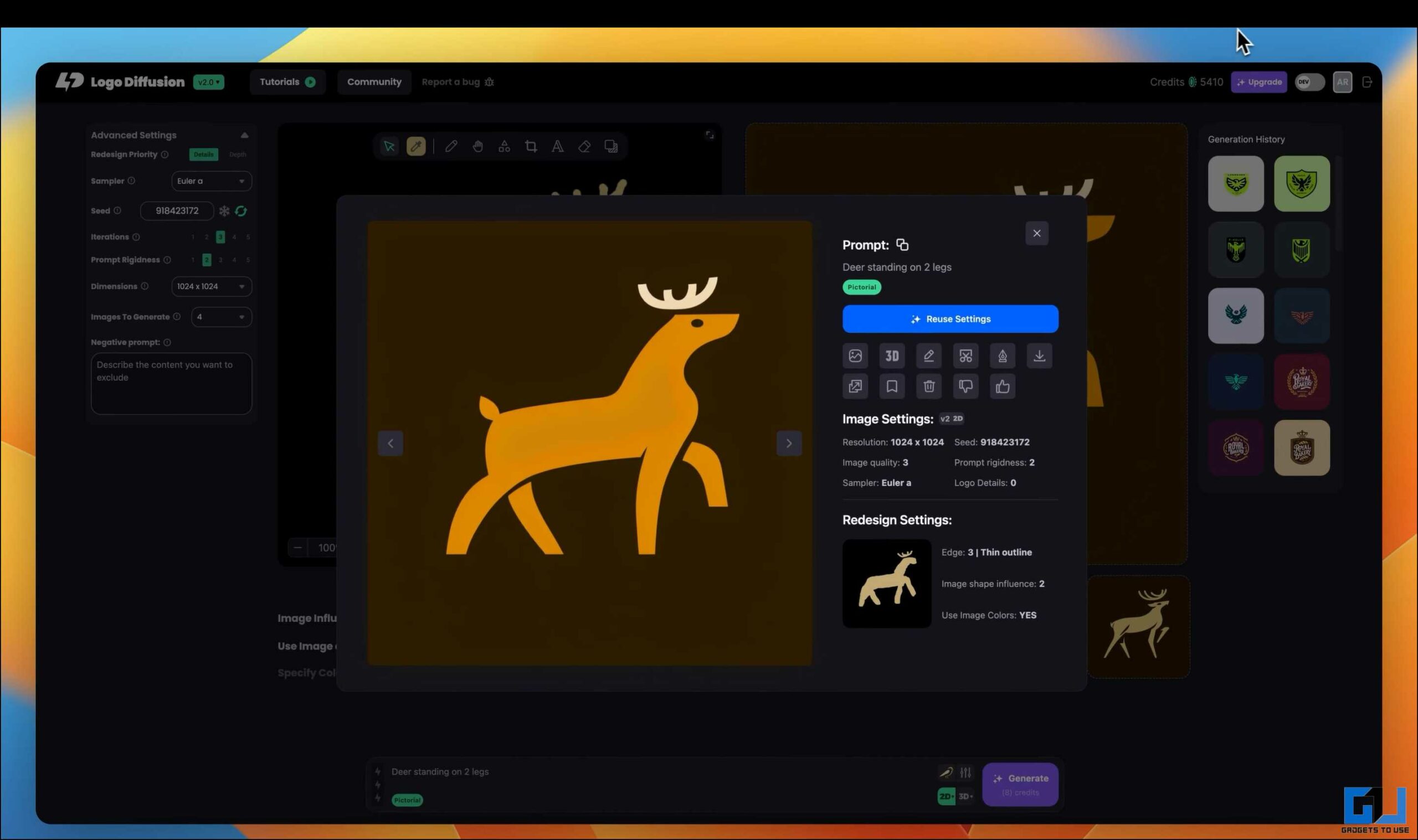This screenshot has height=840, width=1418.
Task: Click the pen-nib vectorize icon
Action: tap(1002, 355)
